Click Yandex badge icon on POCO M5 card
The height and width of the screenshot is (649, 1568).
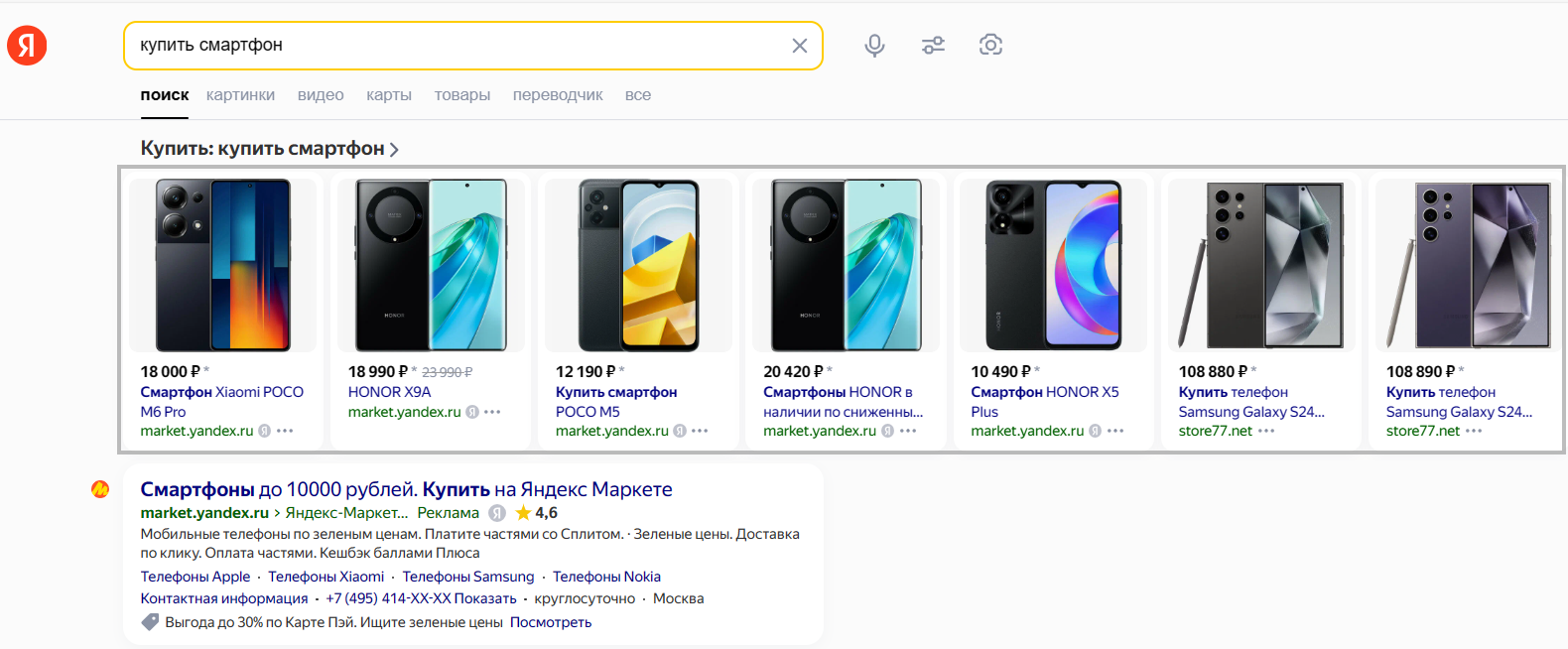[x=679, y=431]
